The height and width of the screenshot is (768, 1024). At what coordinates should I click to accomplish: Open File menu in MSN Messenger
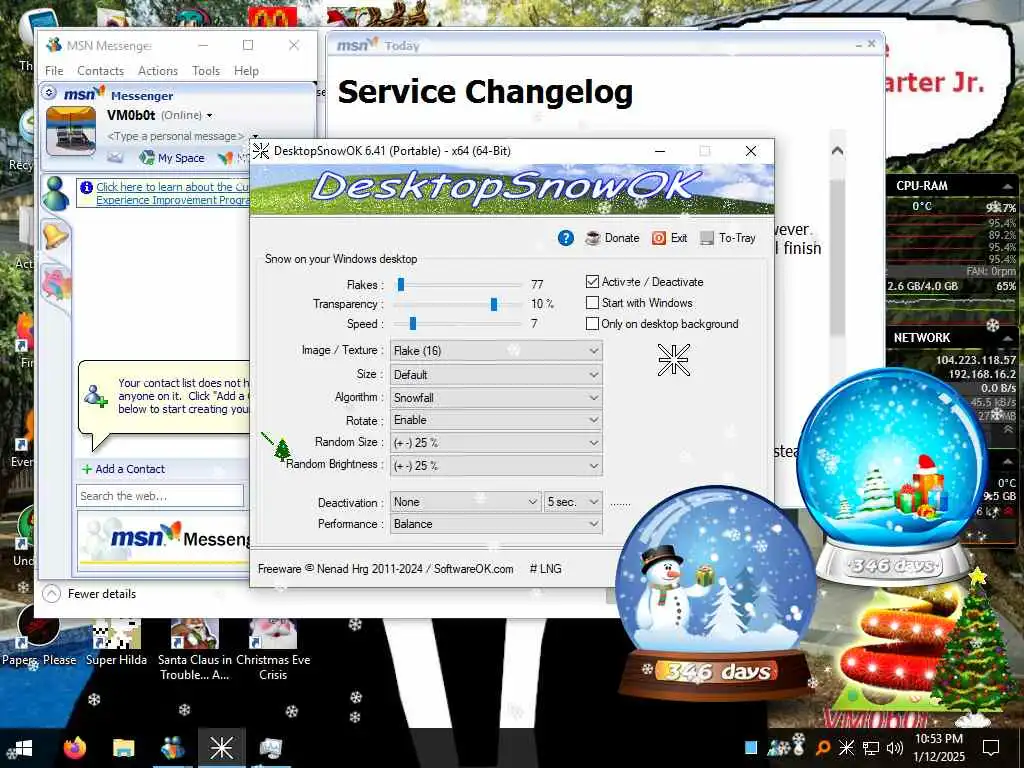(x=54, y=71)
